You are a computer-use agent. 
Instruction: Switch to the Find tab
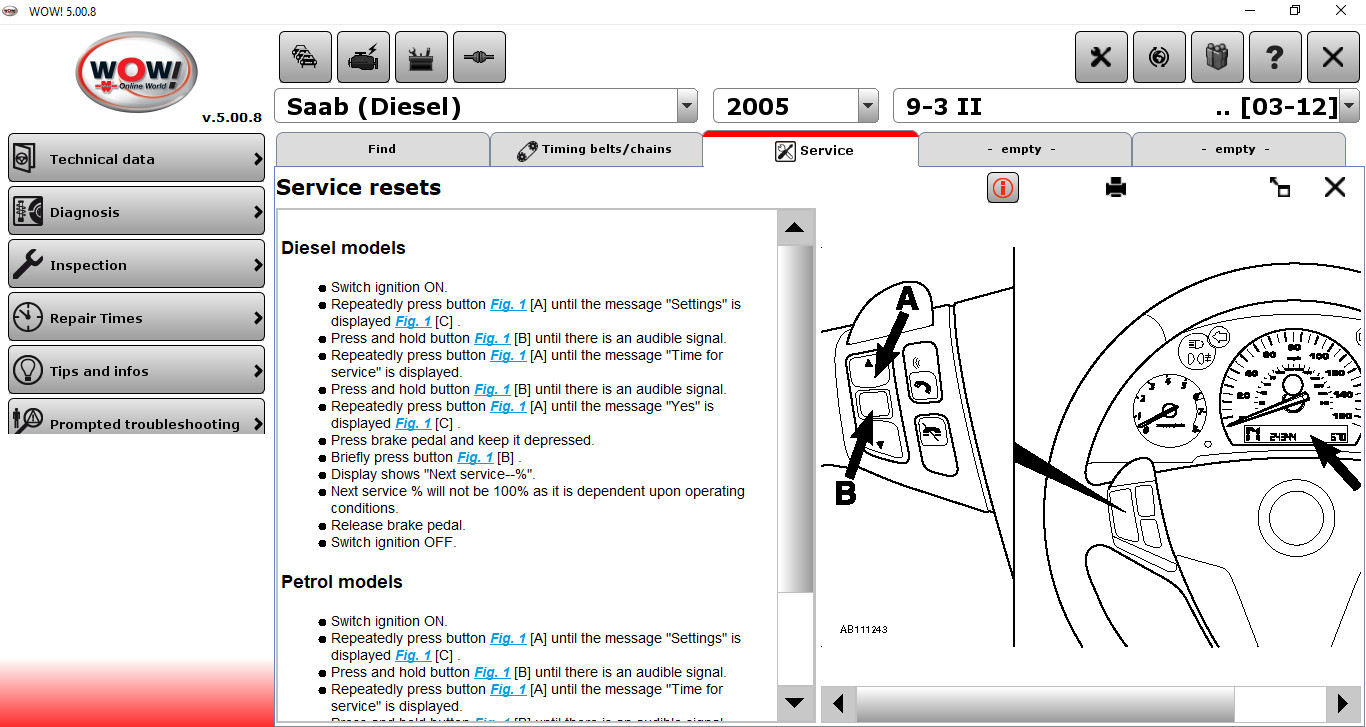(382, 149)
